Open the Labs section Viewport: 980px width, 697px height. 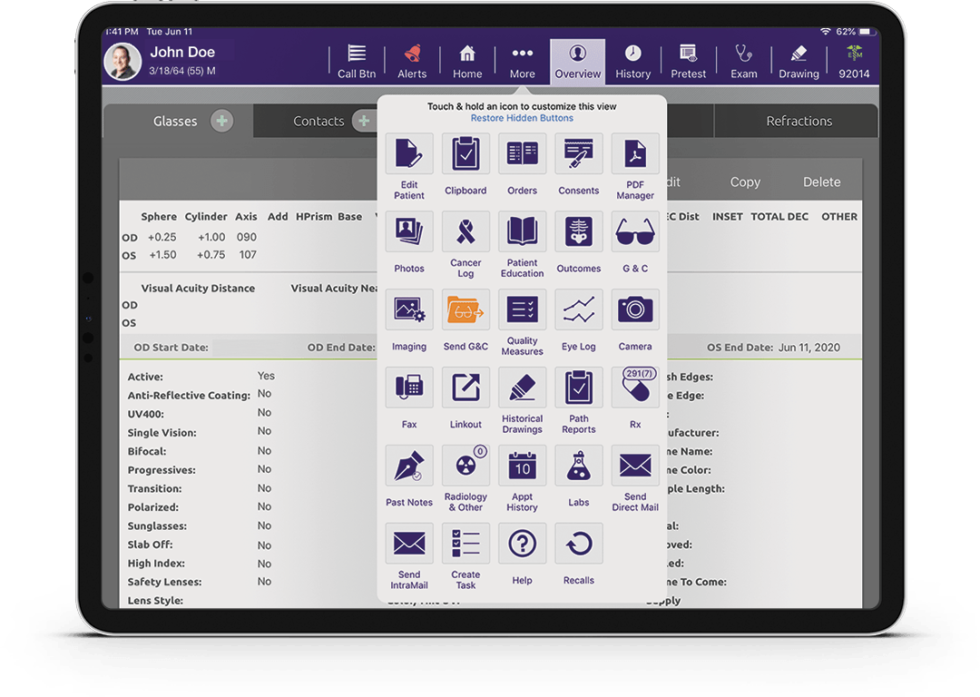coord(578,466)
